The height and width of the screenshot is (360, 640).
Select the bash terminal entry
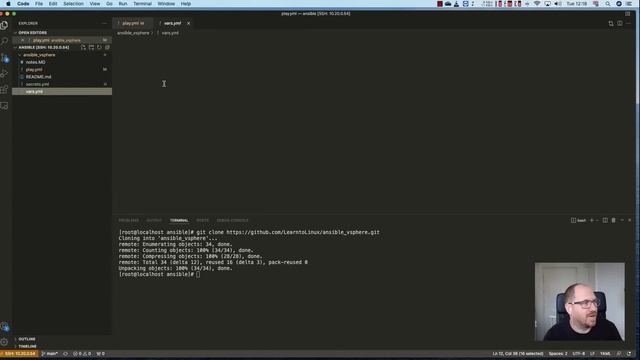coord(578,220)
